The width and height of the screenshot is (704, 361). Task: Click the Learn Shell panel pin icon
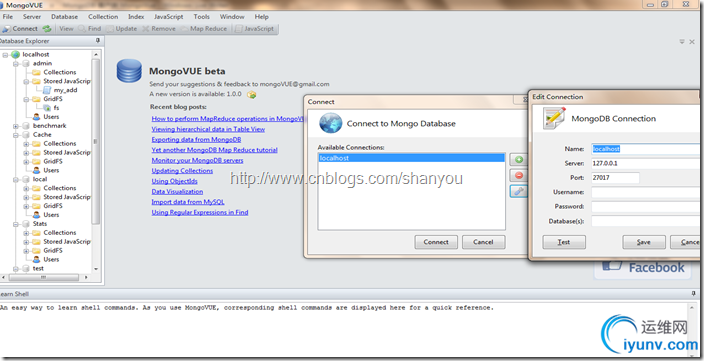click(693, 294)
